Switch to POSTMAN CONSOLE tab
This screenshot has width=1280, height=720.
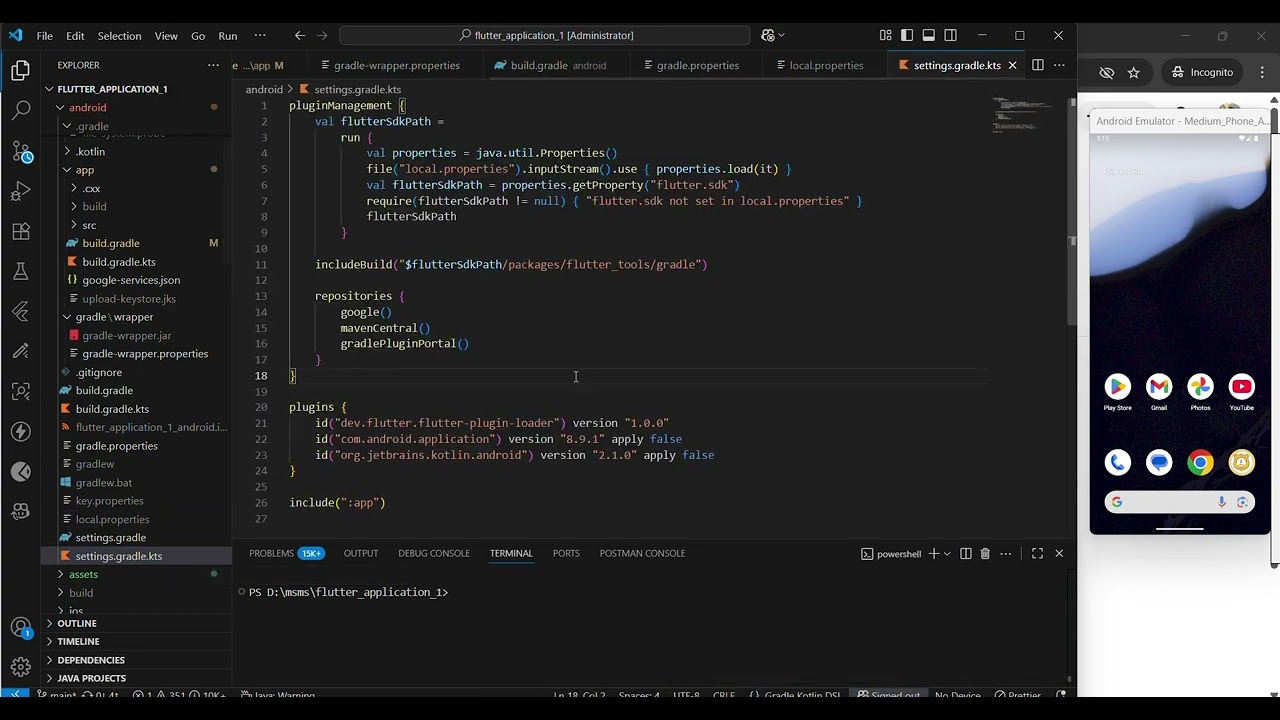(x=642, y=553)
